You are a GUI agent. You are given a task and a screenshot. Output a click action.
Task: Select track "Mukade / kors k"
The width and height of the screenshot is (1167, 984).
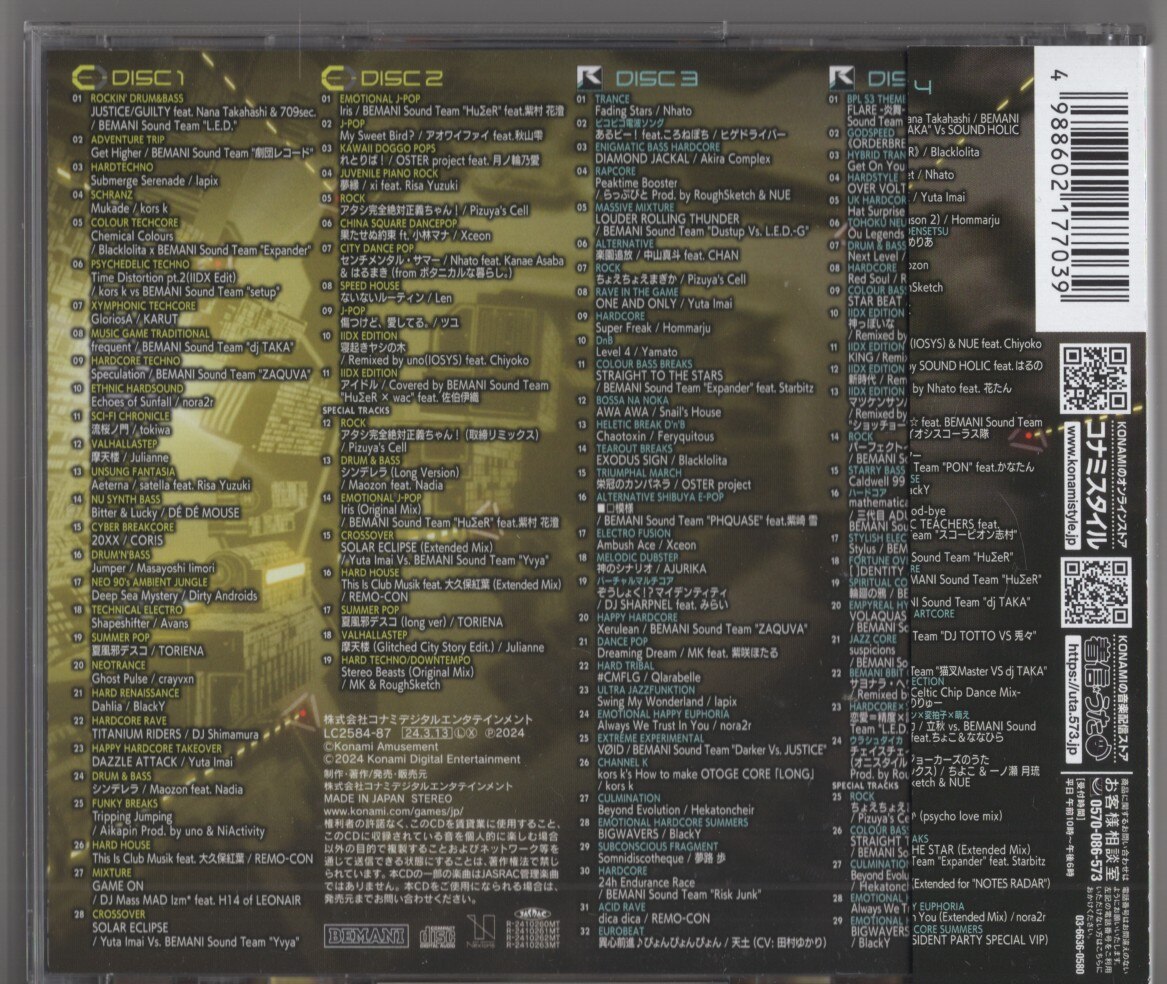(129, 208)
